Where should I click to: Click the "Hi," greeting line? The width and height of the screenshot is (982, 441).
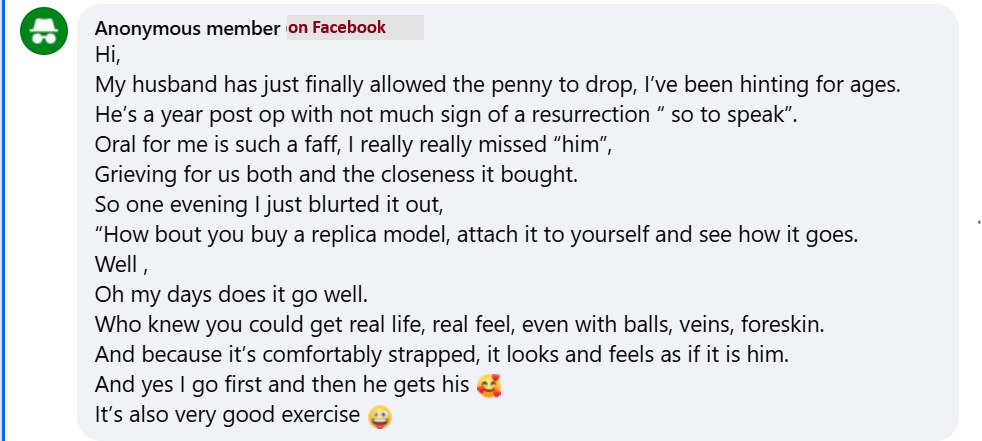[x=107, y=54]
